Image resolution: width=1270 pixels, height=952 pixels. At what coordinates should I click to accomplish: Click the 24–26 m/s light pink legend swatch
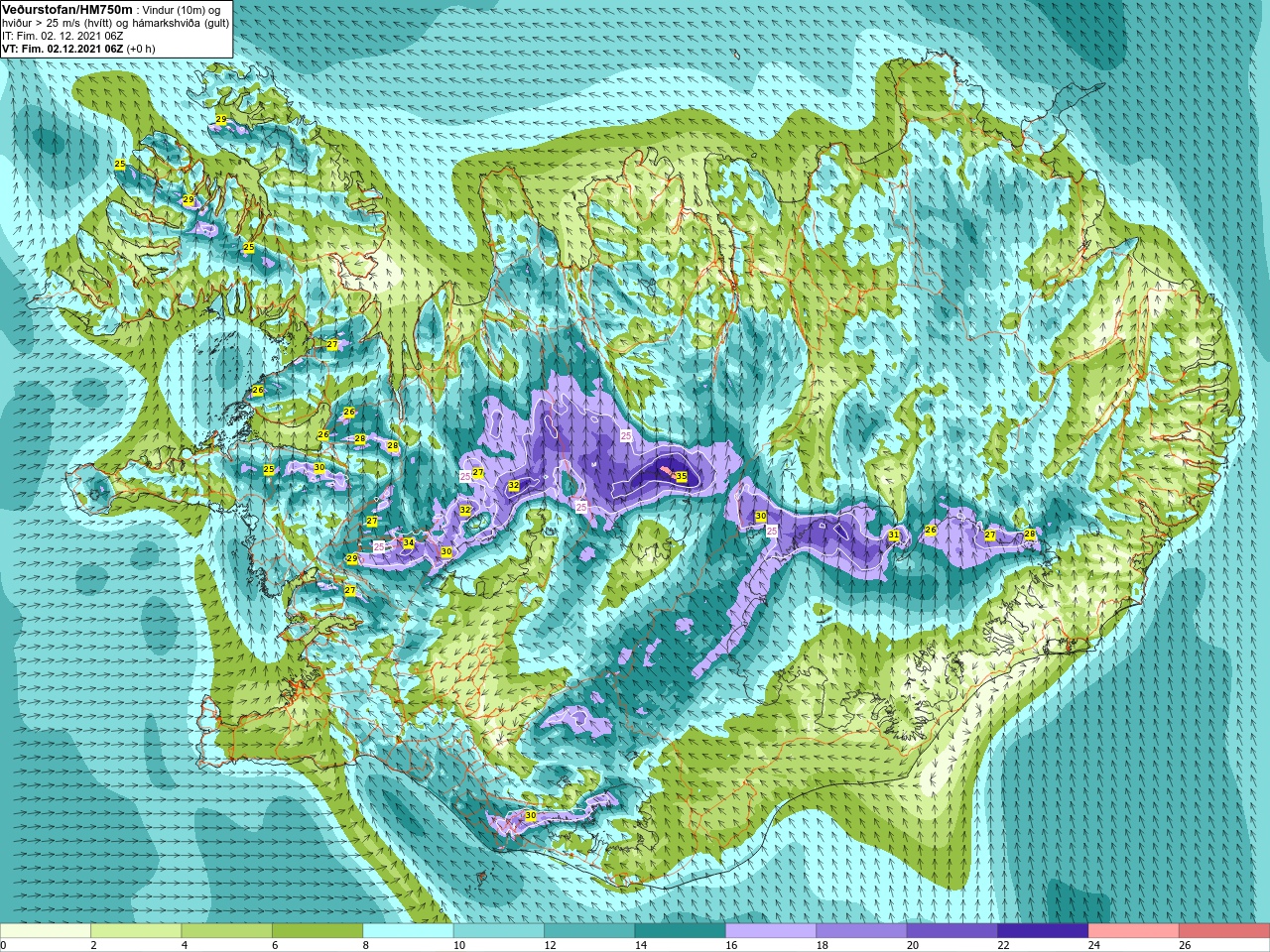click(x=1133, y=931)
